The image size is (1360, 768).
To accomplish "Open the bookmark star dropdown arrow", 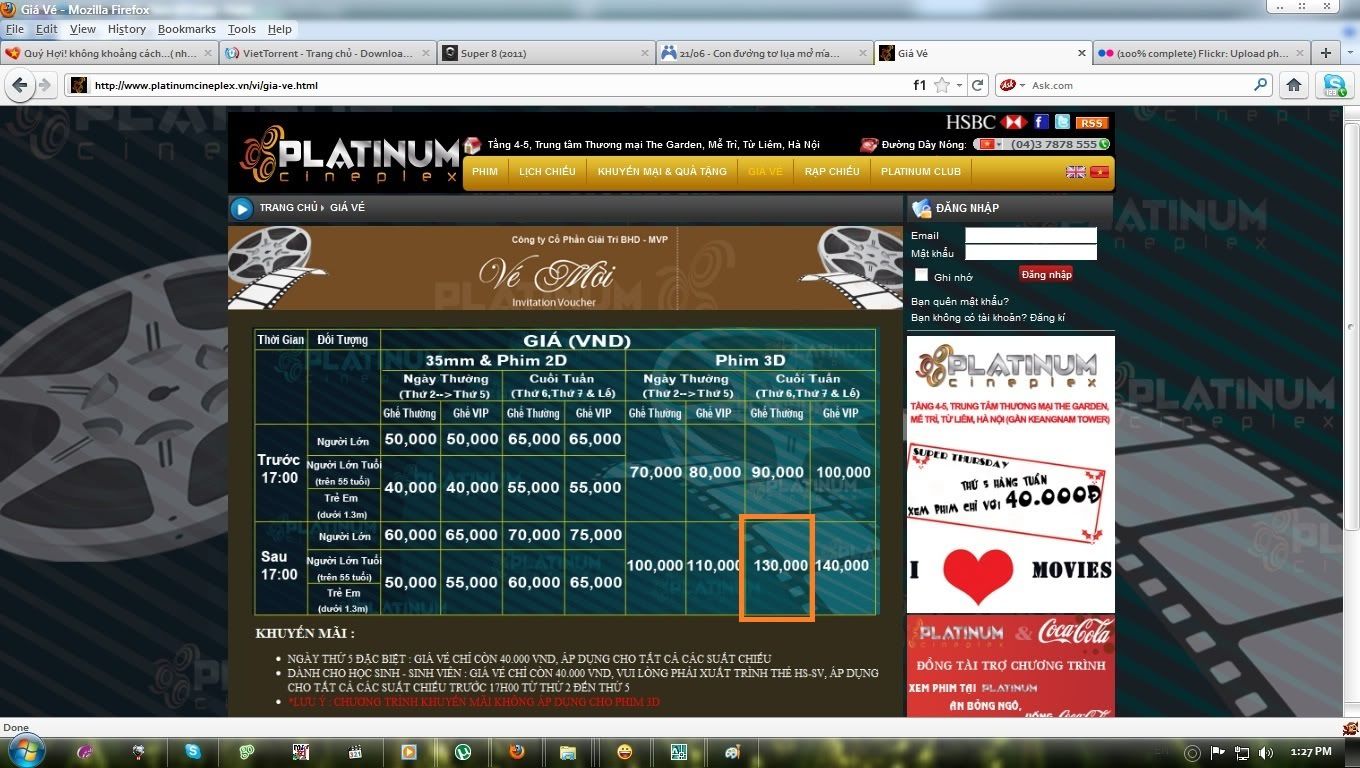I will [x=959, y=86].
